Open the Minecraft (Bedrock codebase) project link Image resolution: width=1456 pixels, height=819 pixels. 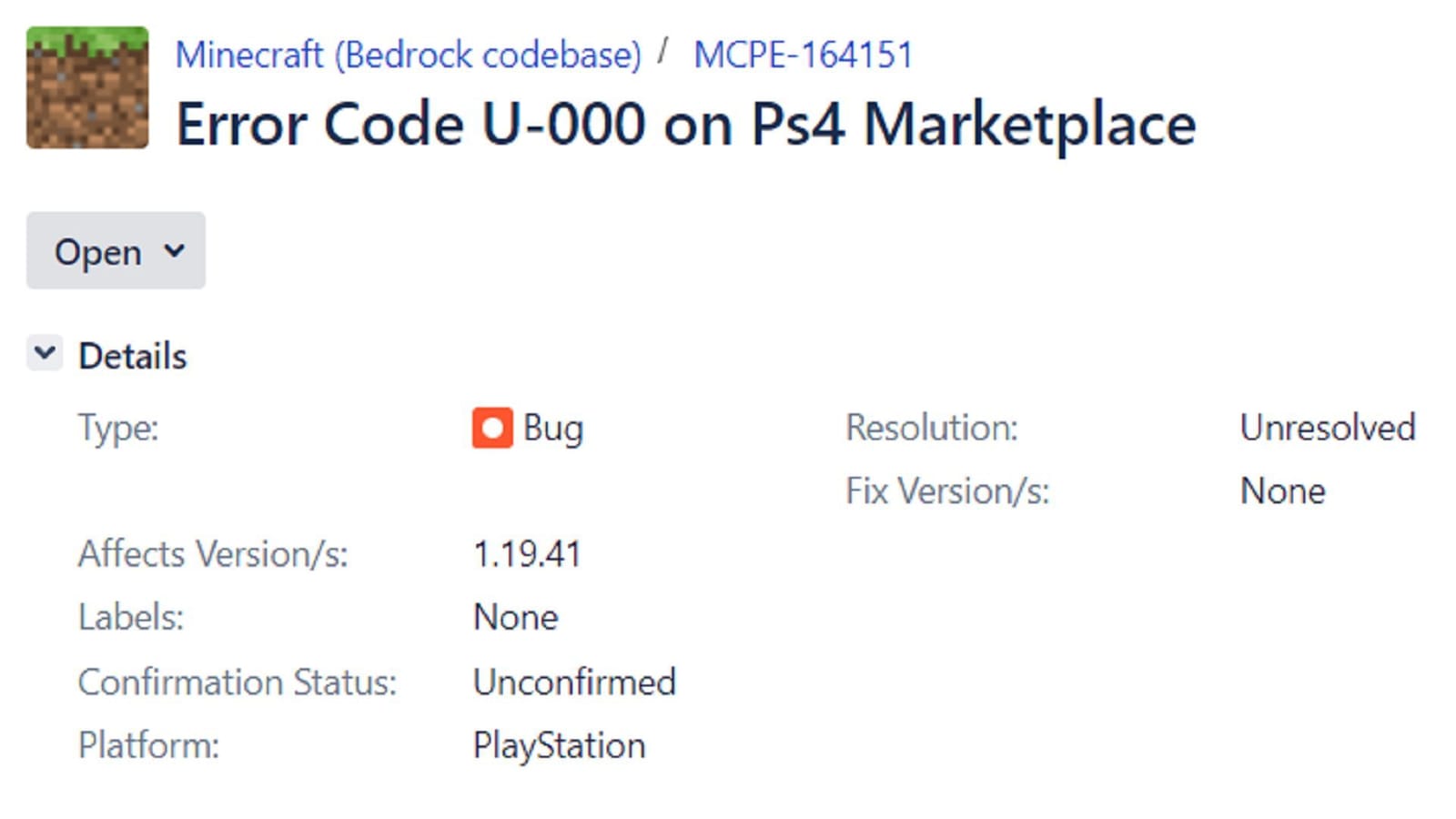408,56
